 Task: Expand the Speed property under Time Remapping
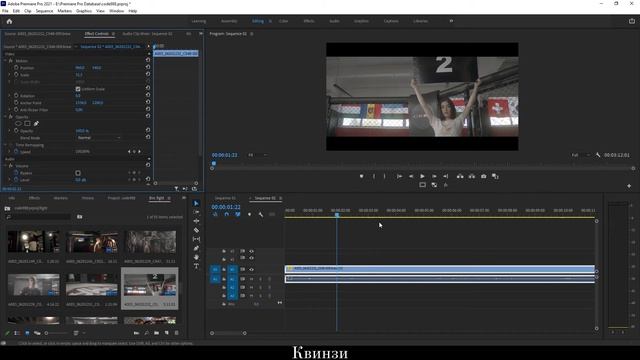pos(10,152)
